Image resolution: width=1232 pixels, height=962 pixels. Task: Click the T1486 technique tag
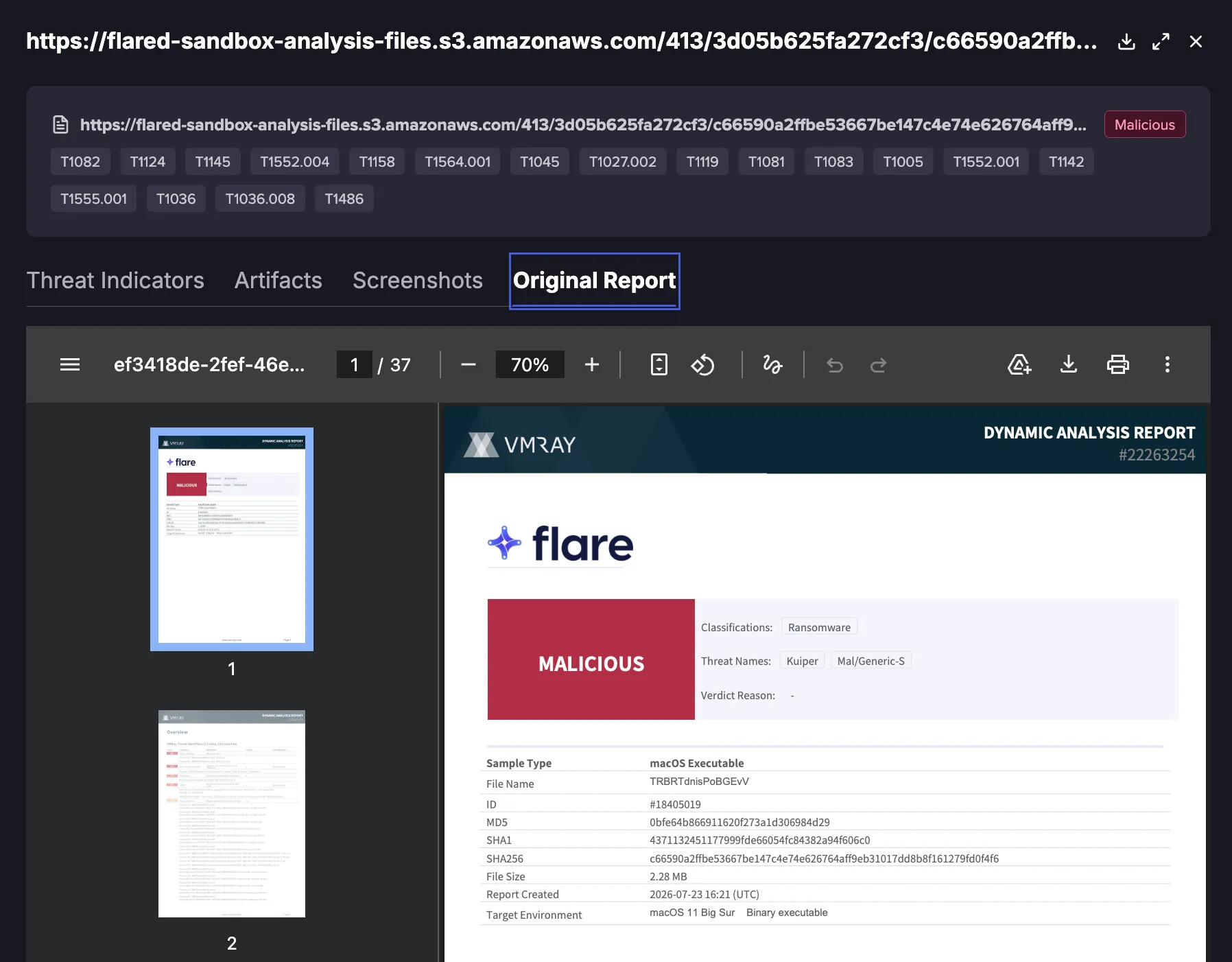tap(344, 199)
